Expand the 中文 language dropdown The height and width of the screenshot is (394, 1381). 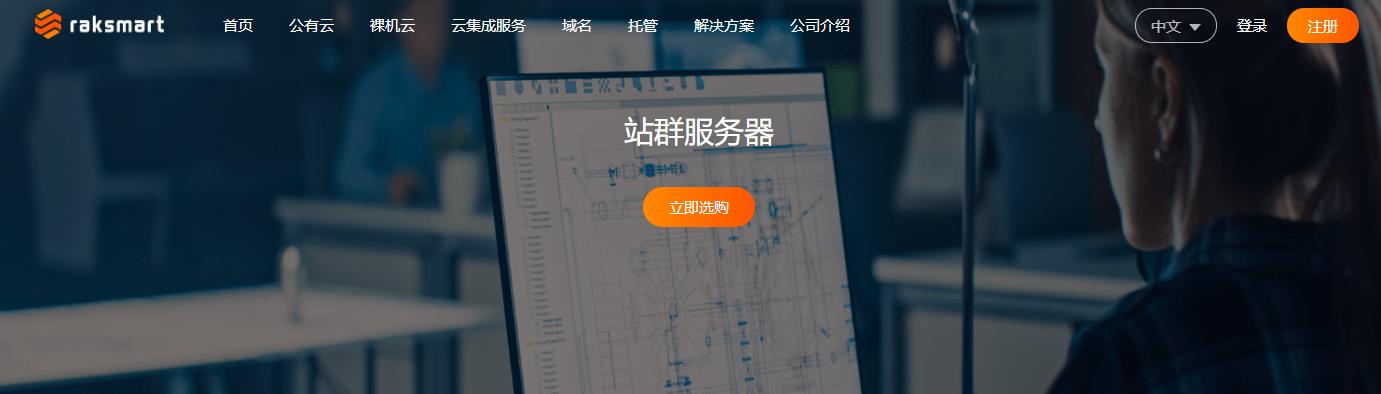1175,26
